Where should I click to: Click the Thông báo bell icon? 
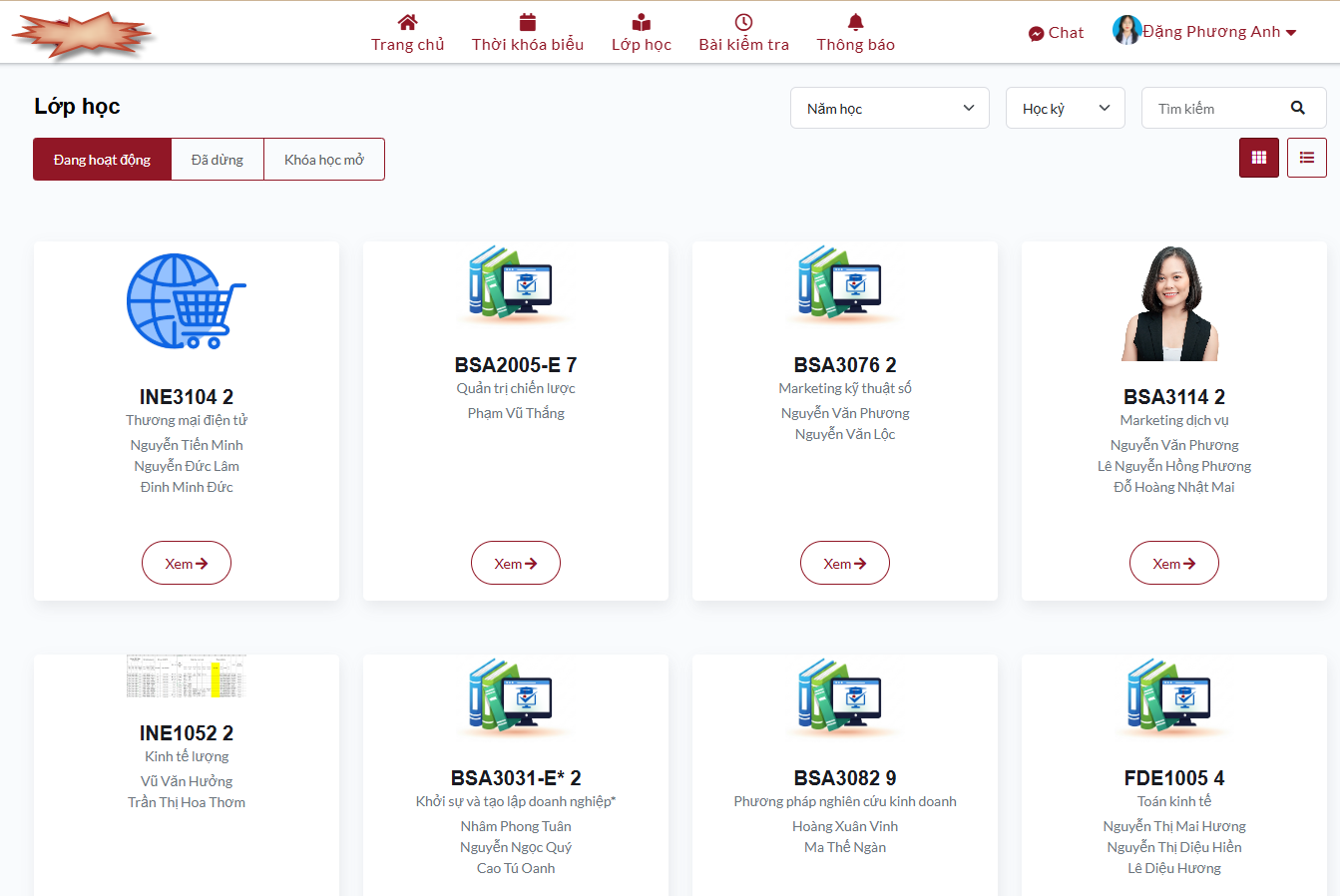tap(855, 22)
